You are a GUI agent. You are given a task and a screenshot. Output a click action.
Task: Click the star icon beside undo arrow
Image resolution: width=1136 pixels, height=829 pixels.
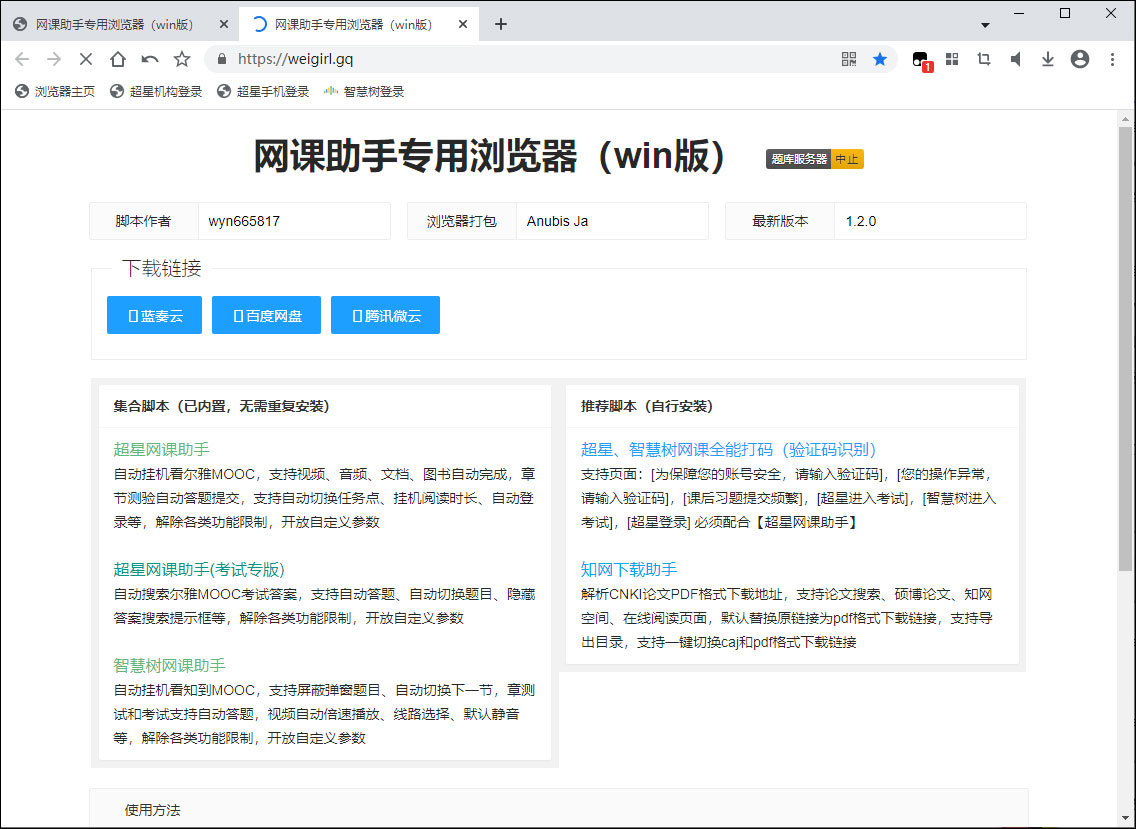click(182, 59)
